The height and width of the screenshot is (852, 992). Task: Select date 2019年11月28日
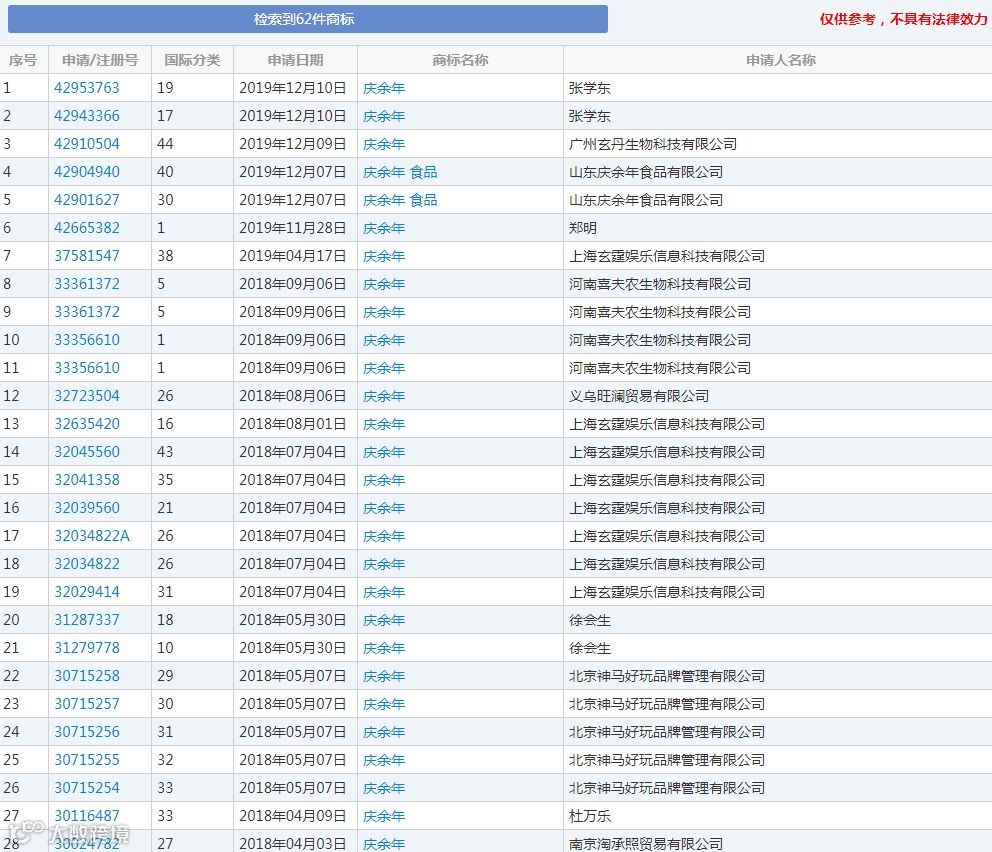coord(293,228)
